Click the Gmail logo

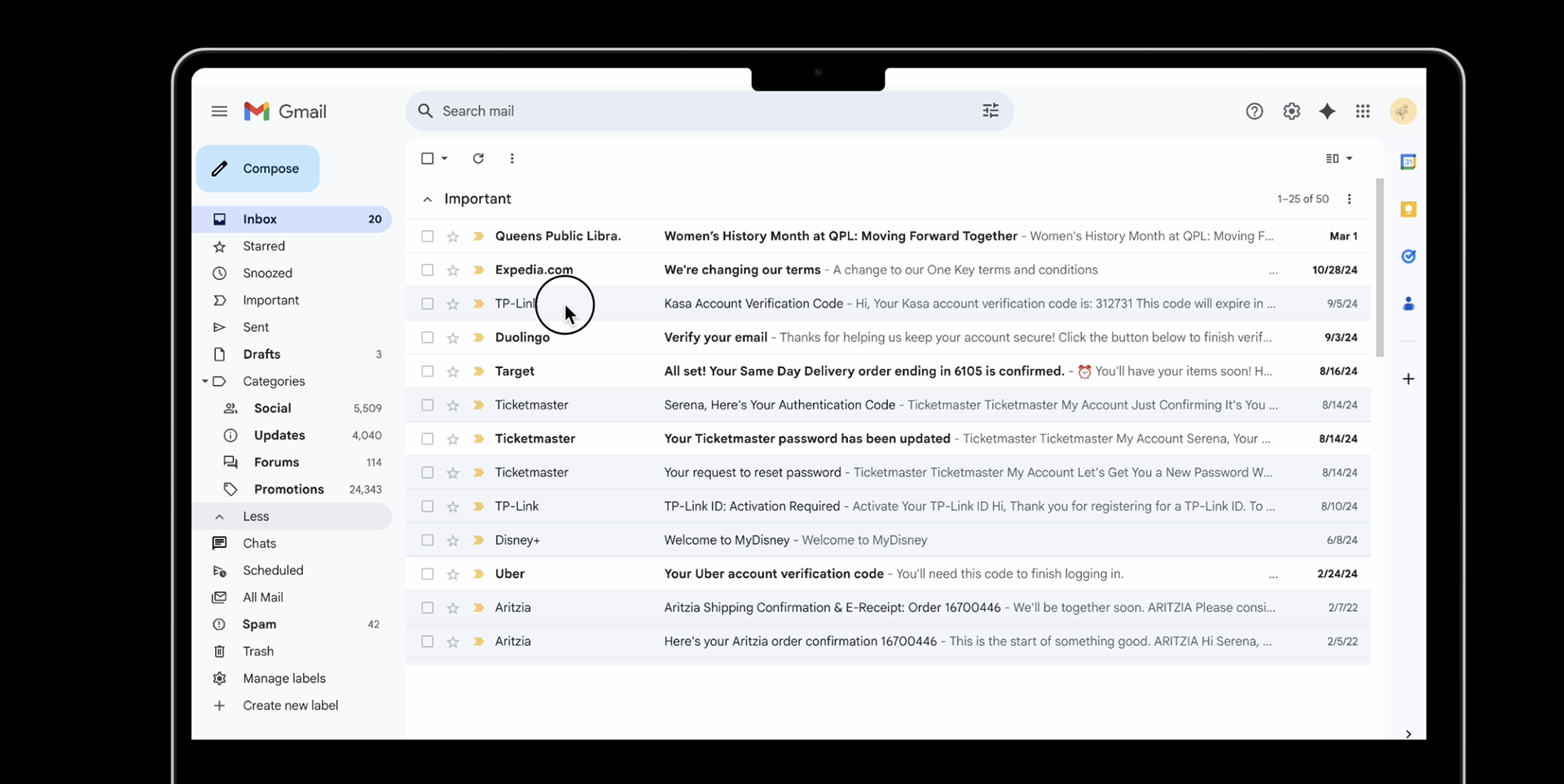[285, 112]
